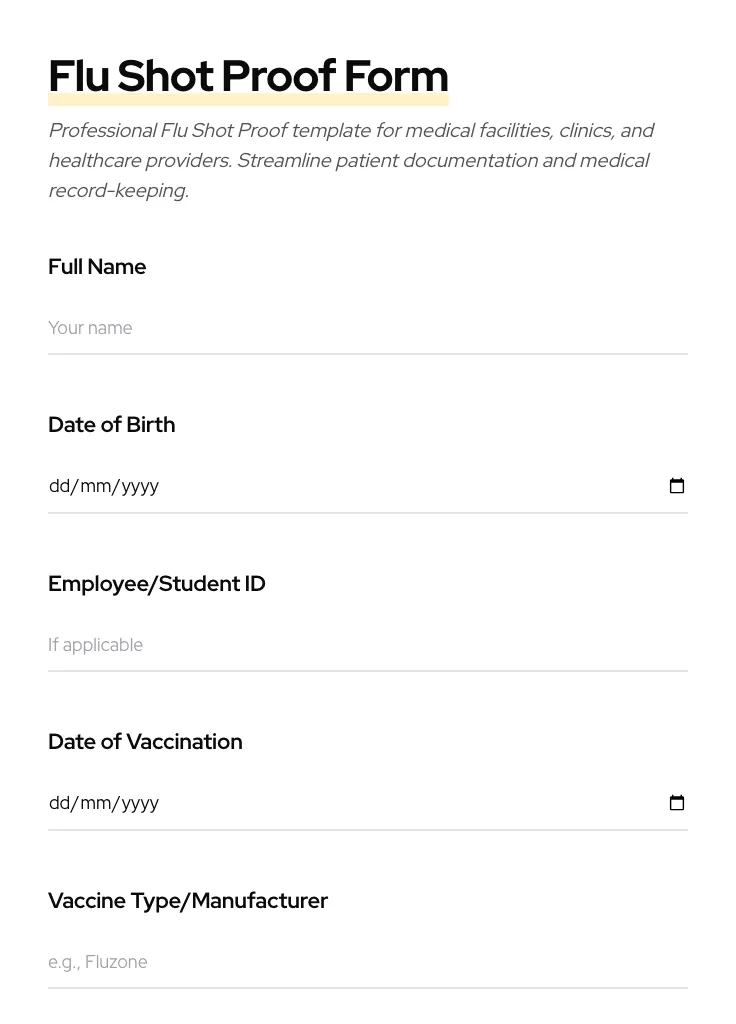Click the Vaccine Type/Manufacturer label
736x1024 pixels.
pos(188,901)
